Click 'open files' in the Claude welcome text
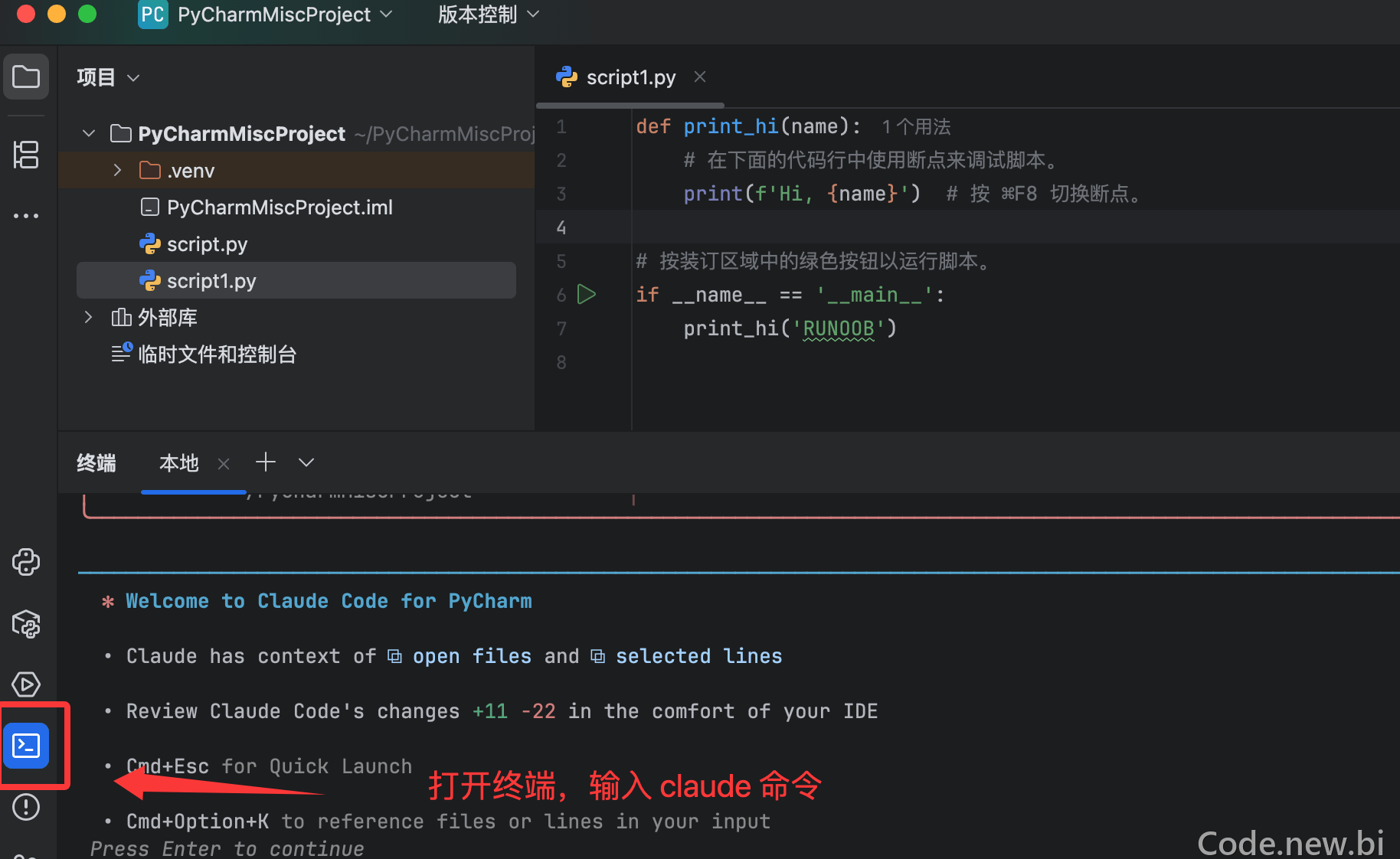Viewport: 1400px width, 859px height. (472, 656)
